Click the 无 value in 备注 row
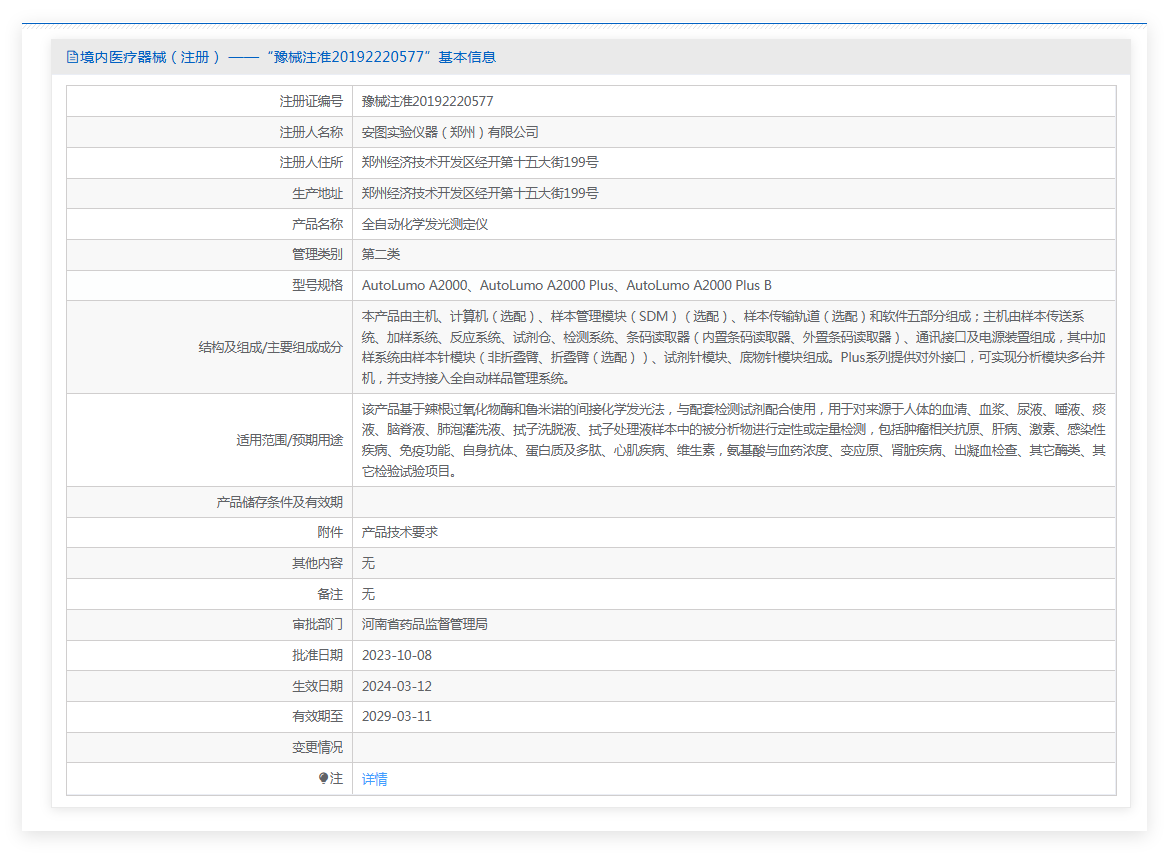Viewport: 1169px width, 853px height. pos(368,594)
